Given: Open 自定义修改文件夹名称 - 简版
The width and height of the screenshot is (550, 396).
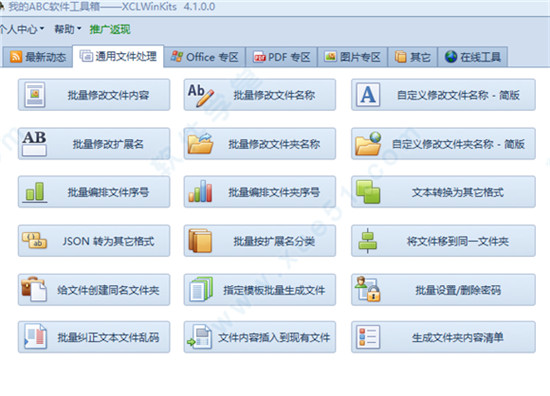Looking at the screenshot, I should pyautogui.click(x=443, y=143).
